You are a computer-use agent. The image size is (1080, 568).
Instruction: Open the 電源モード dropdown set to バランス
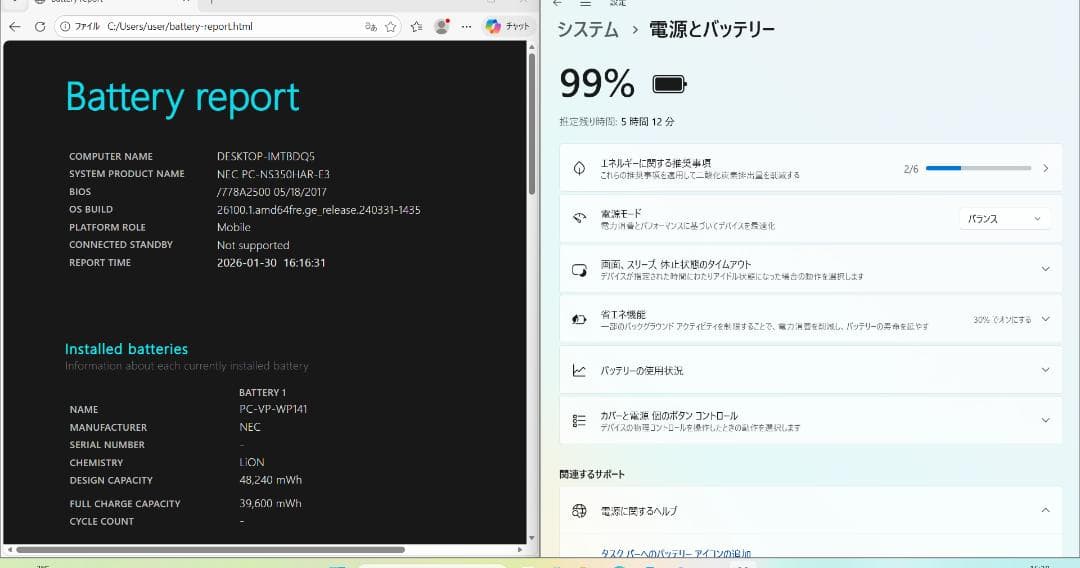click(x=1004, y=218)
